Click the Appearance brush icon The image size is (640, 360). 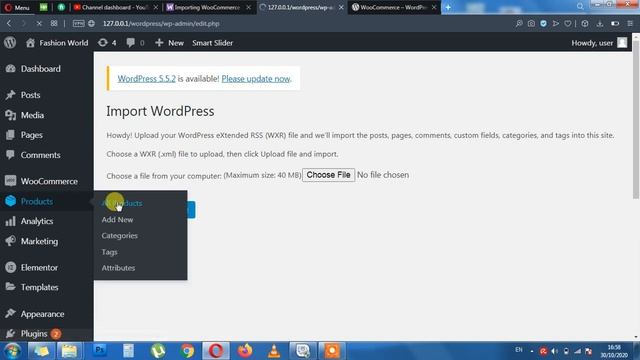10,313
